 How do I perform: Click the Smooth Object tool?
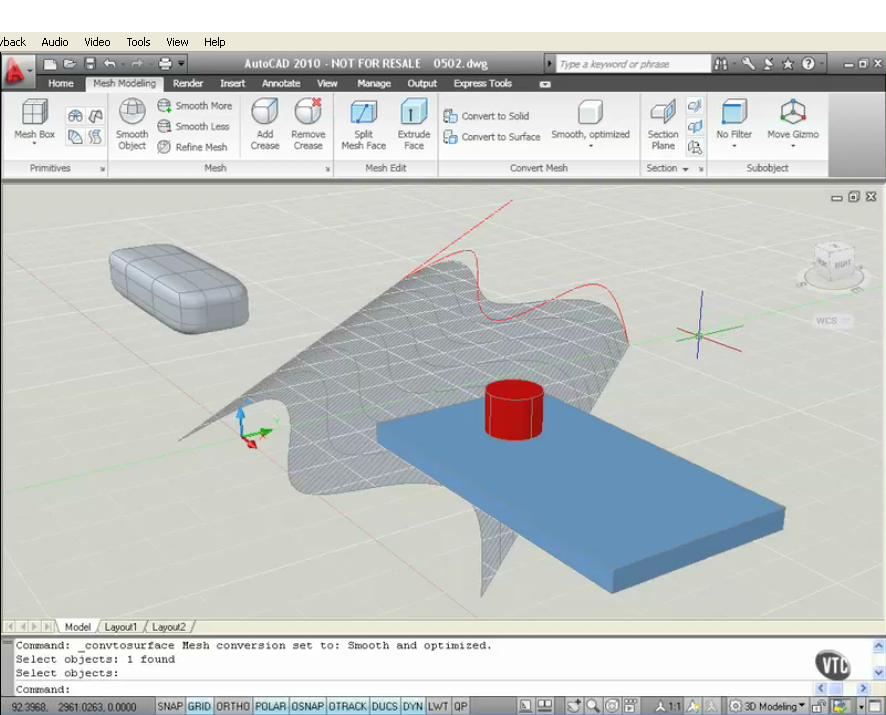[132, 124]
